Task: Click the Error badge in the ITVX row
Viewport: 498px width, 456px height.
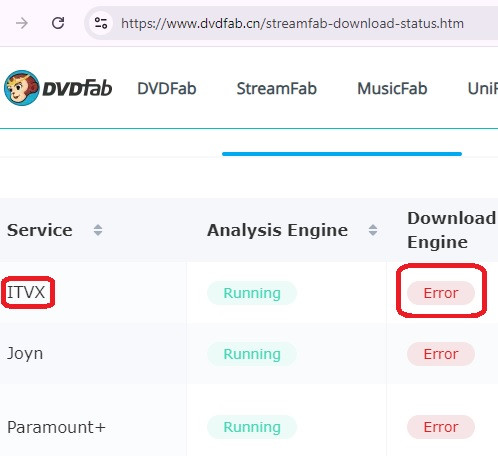Action: coord(441,293)
